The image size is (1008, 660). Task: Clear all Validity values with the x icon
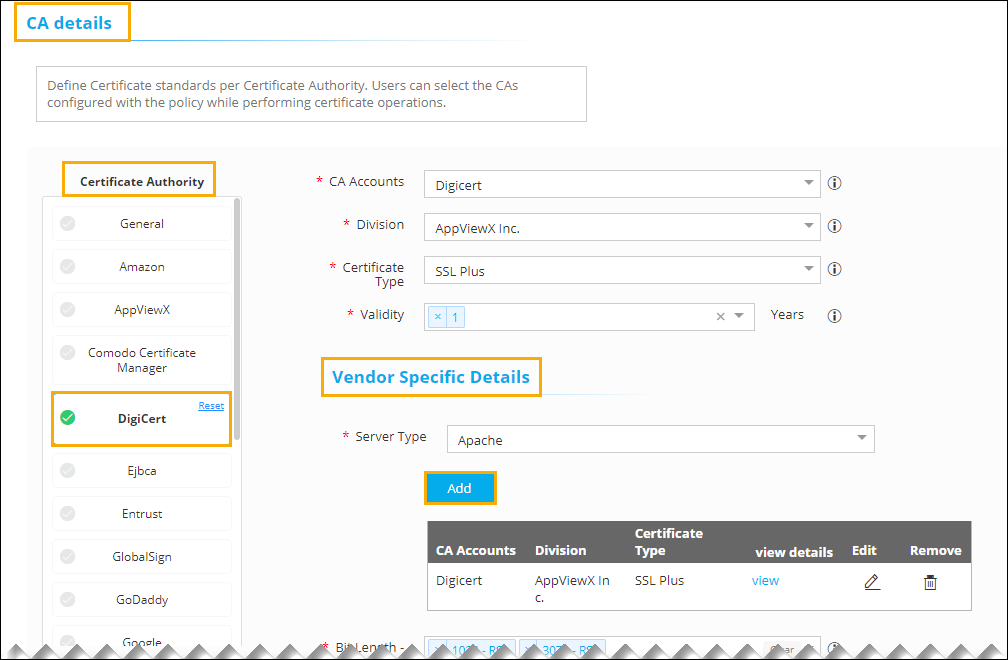(x=721, y=316)
